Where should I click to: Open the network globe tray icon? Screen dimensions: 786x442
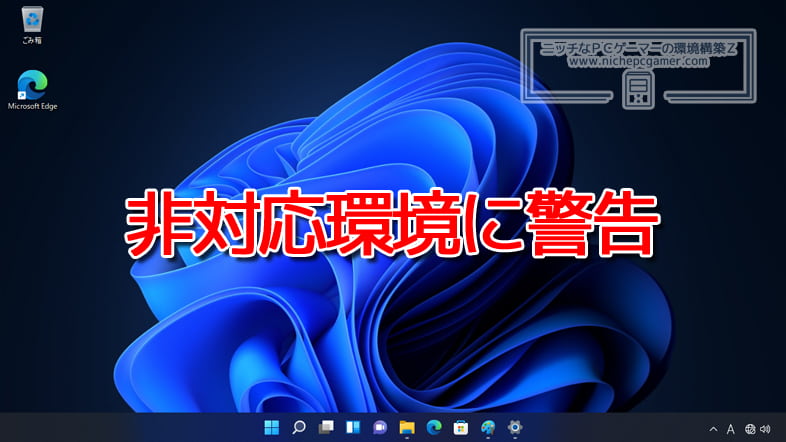tap(750, 429)
